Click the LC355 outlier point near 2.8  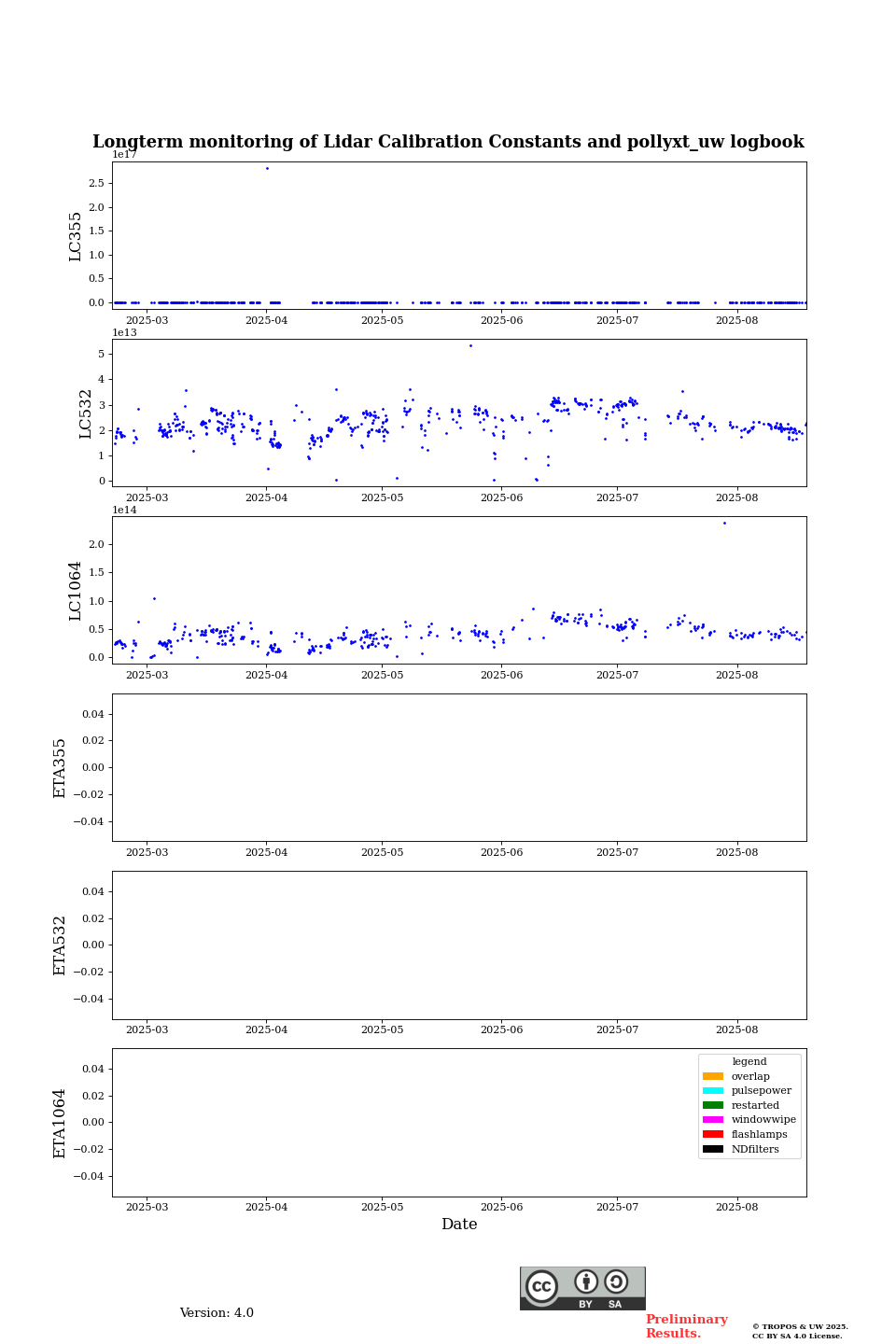pos(267,169)
